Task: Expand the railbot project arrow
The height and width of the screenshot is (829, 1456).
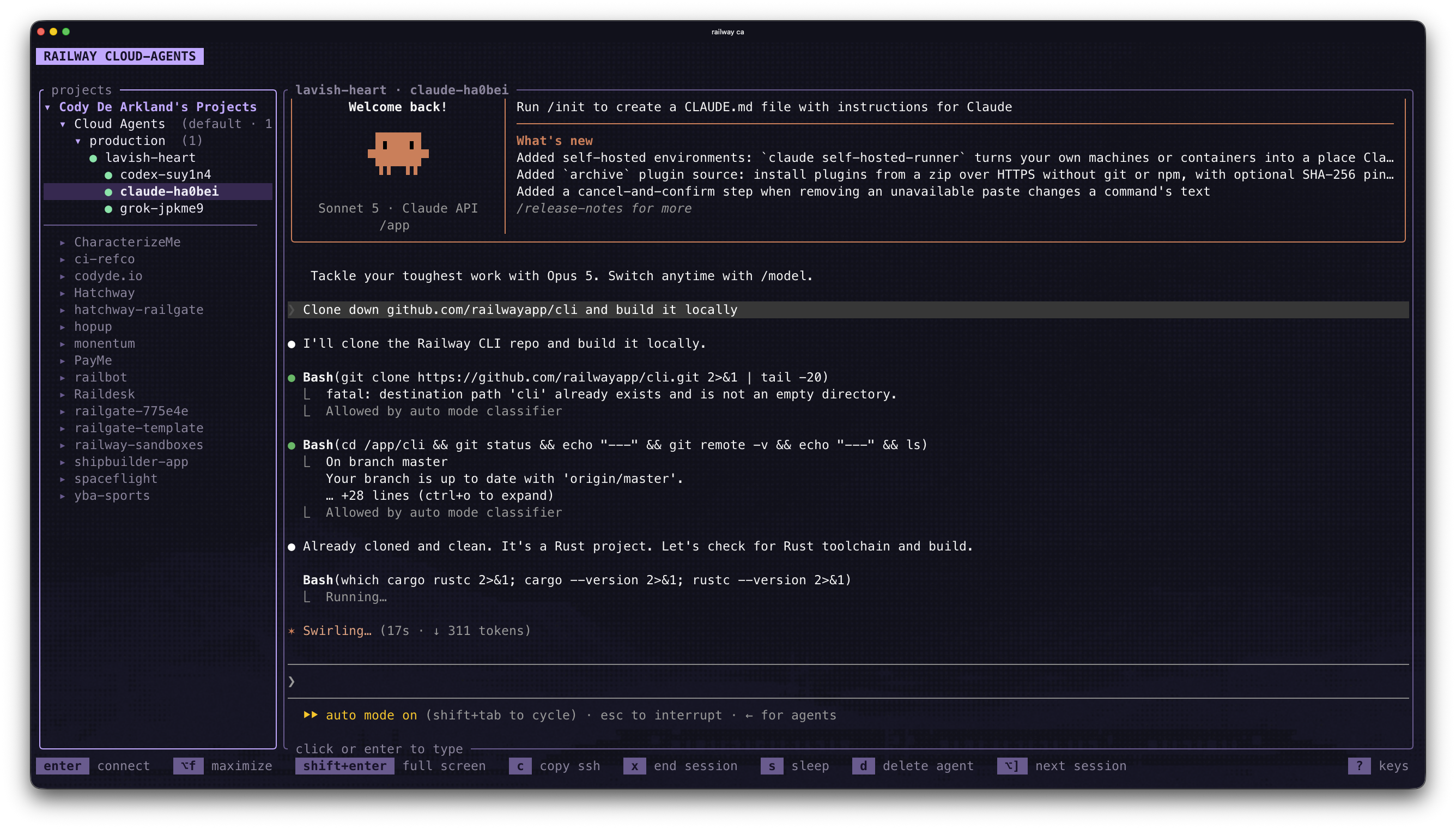Action: coord(63,378)
